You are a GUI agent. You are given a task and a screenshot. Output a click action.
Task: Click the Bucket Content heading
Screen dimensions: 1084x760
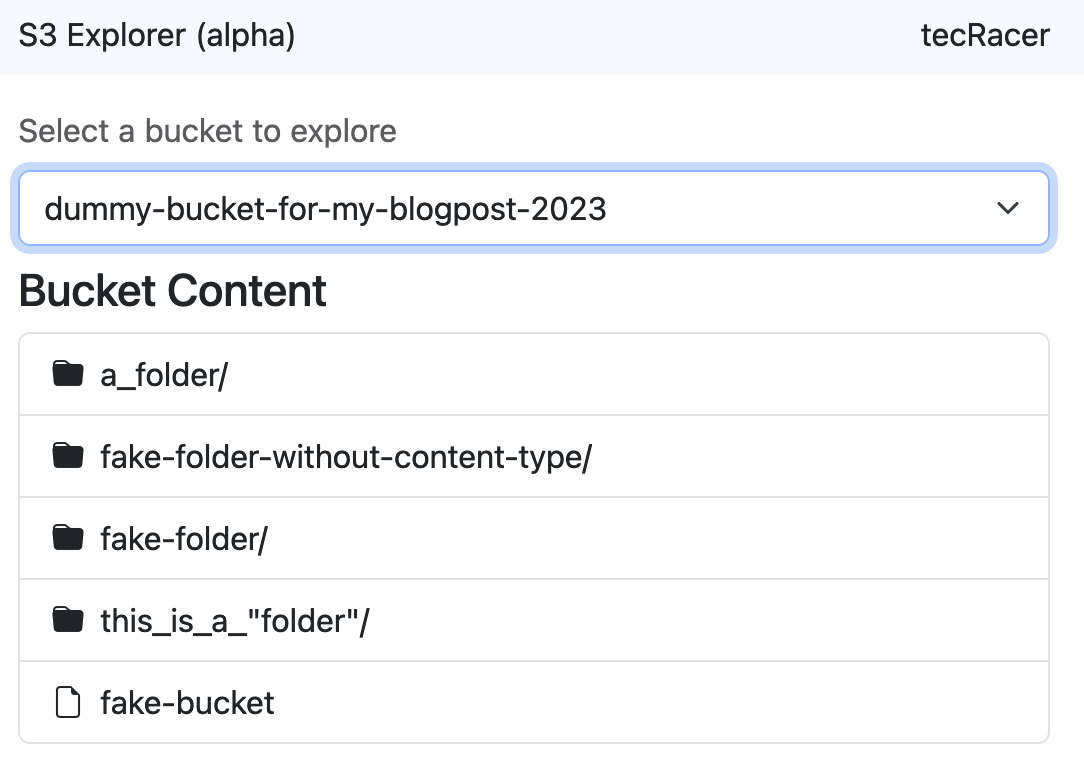(172, 290)
